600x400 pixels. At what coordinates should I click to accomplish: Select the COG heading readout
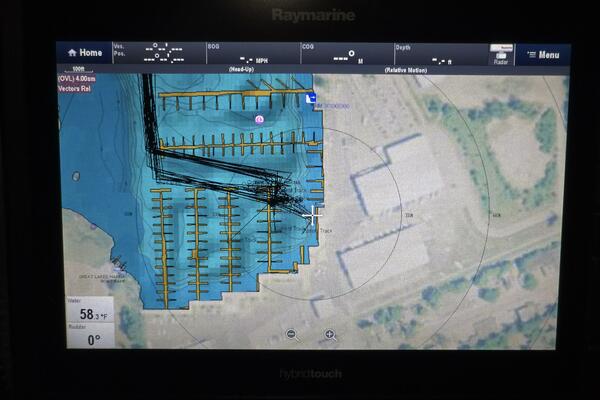pyautogui.click(x=347, y=53)
